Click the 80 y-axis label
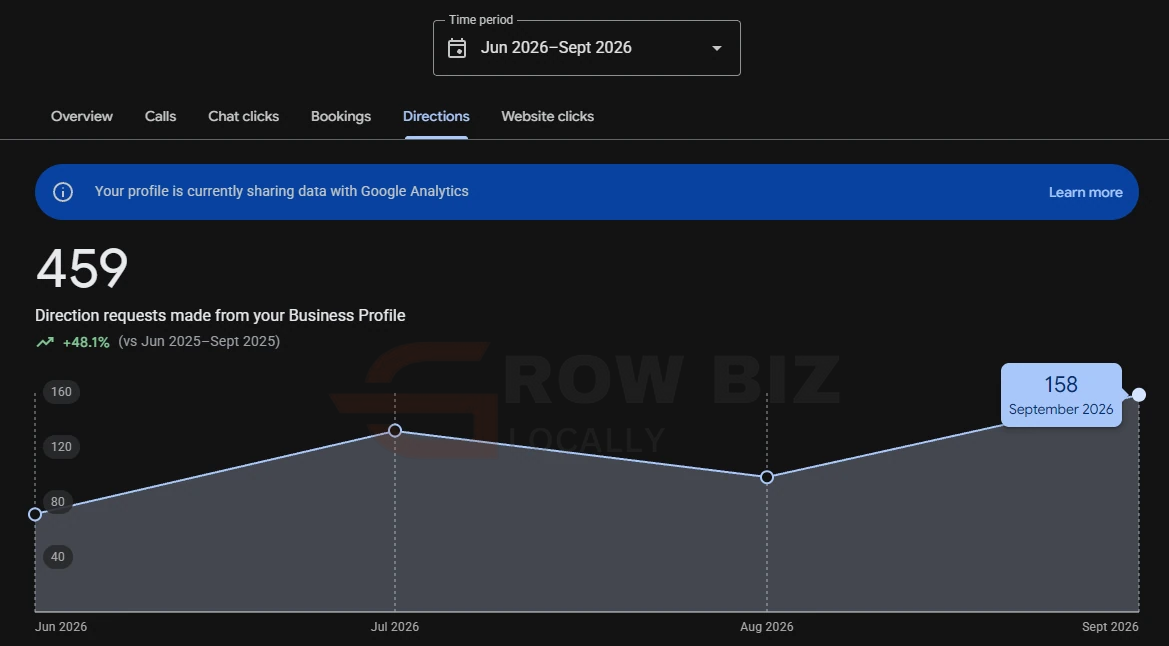 57,502
